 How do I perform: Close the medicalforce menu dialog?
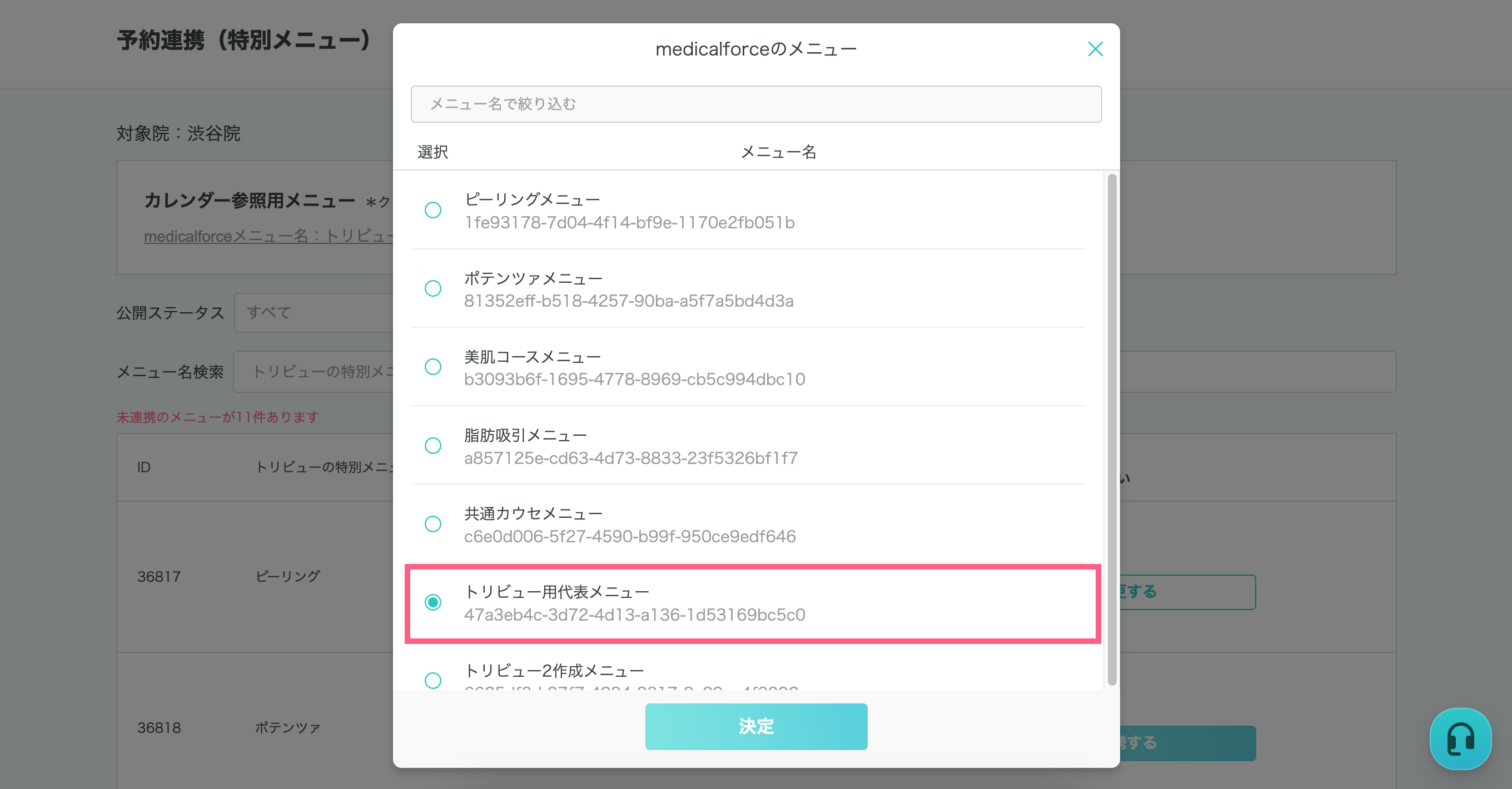(1095, 49)
